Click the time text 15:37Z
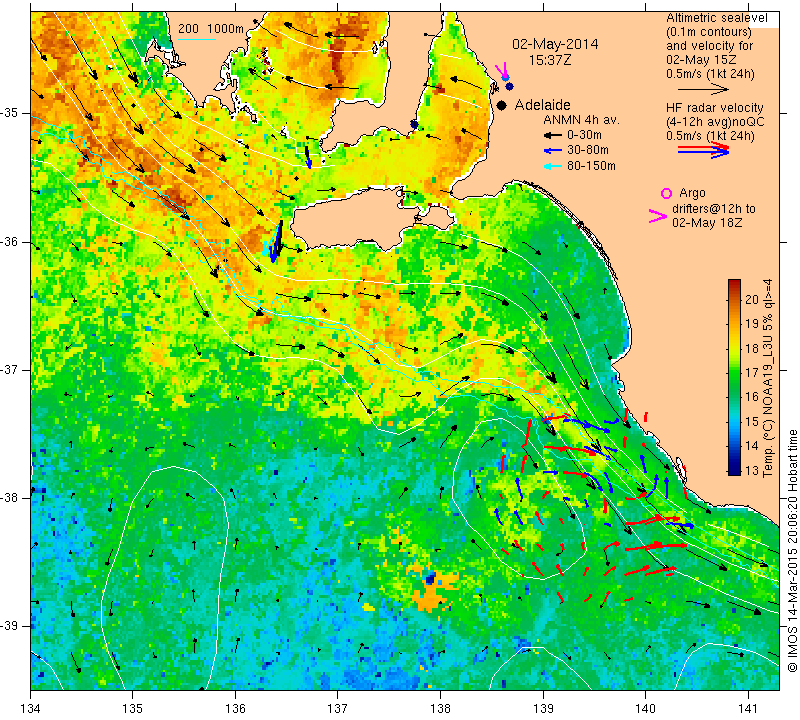The image size is (800, 720). point(550,60)
